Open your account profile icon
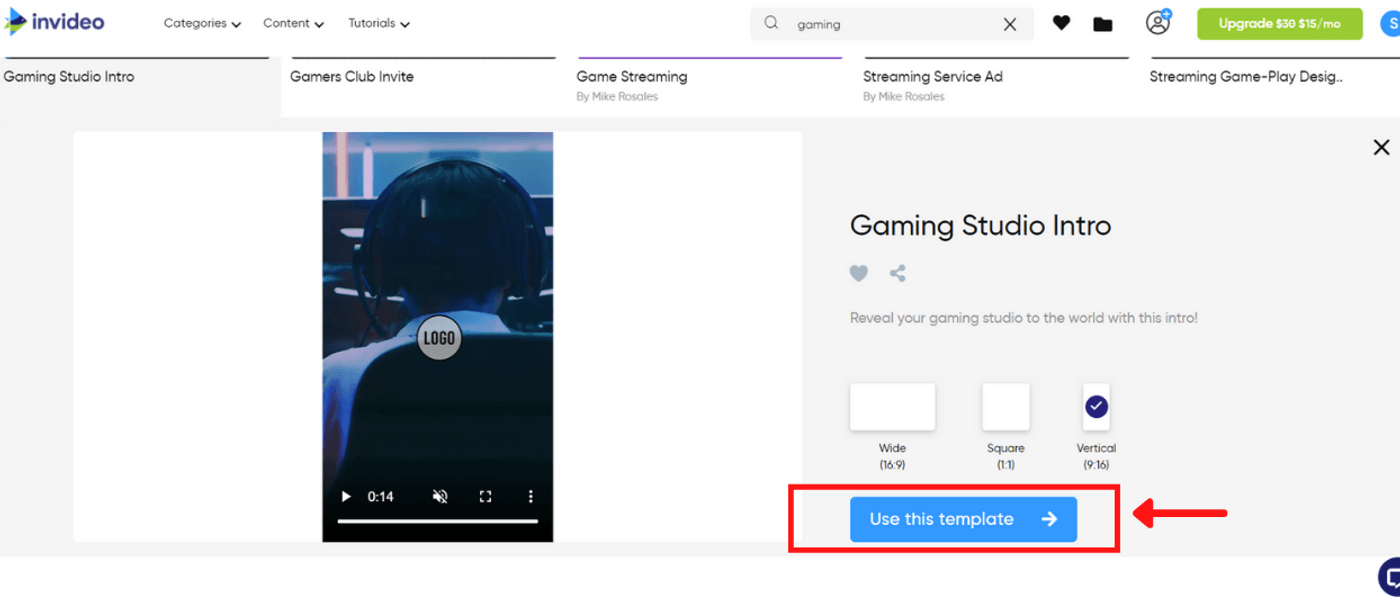The image size is (1400, 605). click(1157, 22)
